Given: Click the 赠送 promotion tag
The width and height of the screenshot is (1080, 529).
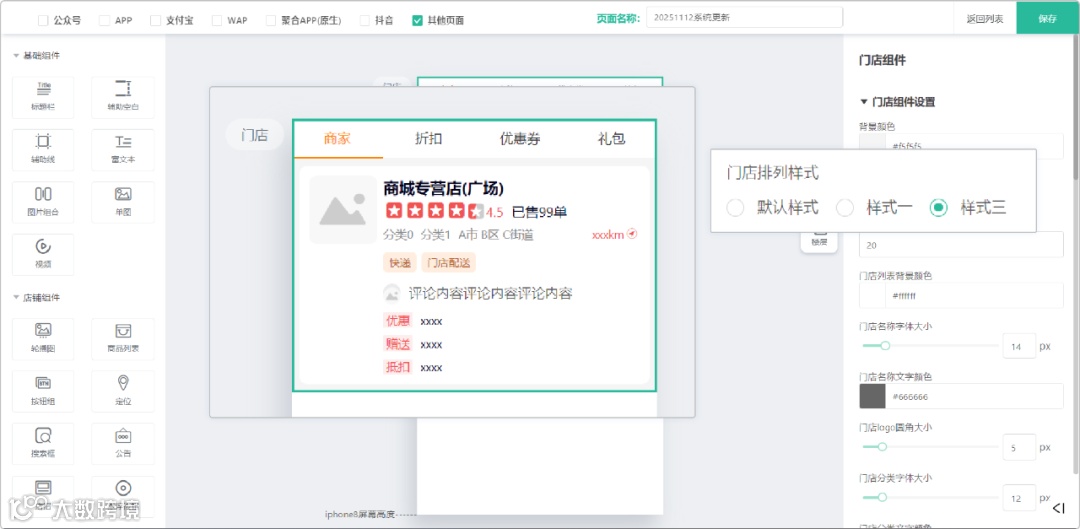Looking at the screenshot, I should (x=397, y=344).
